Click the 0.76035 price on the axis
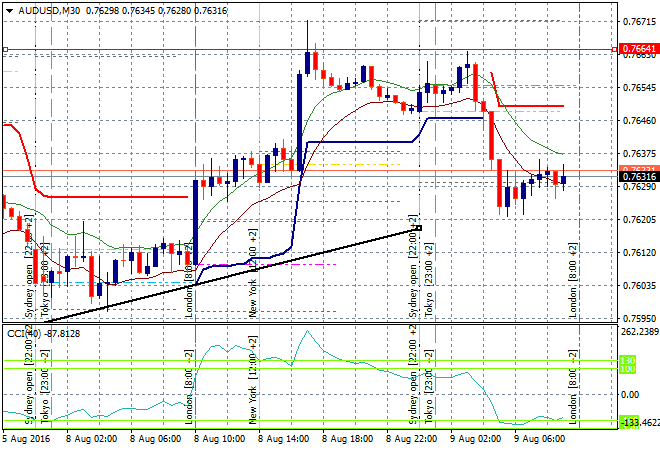660x450 pixels. (632, 285)
